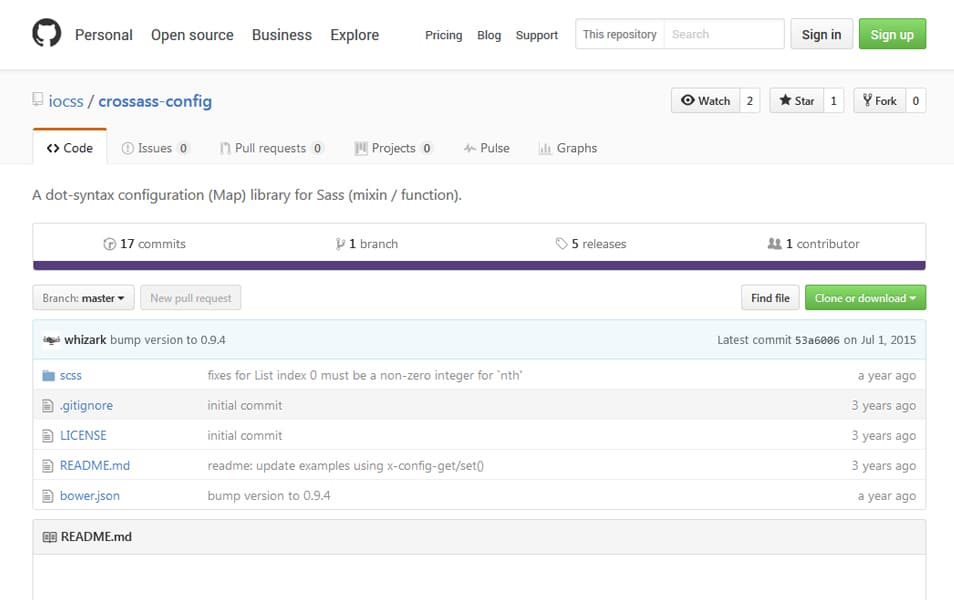Open the Pricing link
The image size is (954, 600).
click(x=444, y=35)
